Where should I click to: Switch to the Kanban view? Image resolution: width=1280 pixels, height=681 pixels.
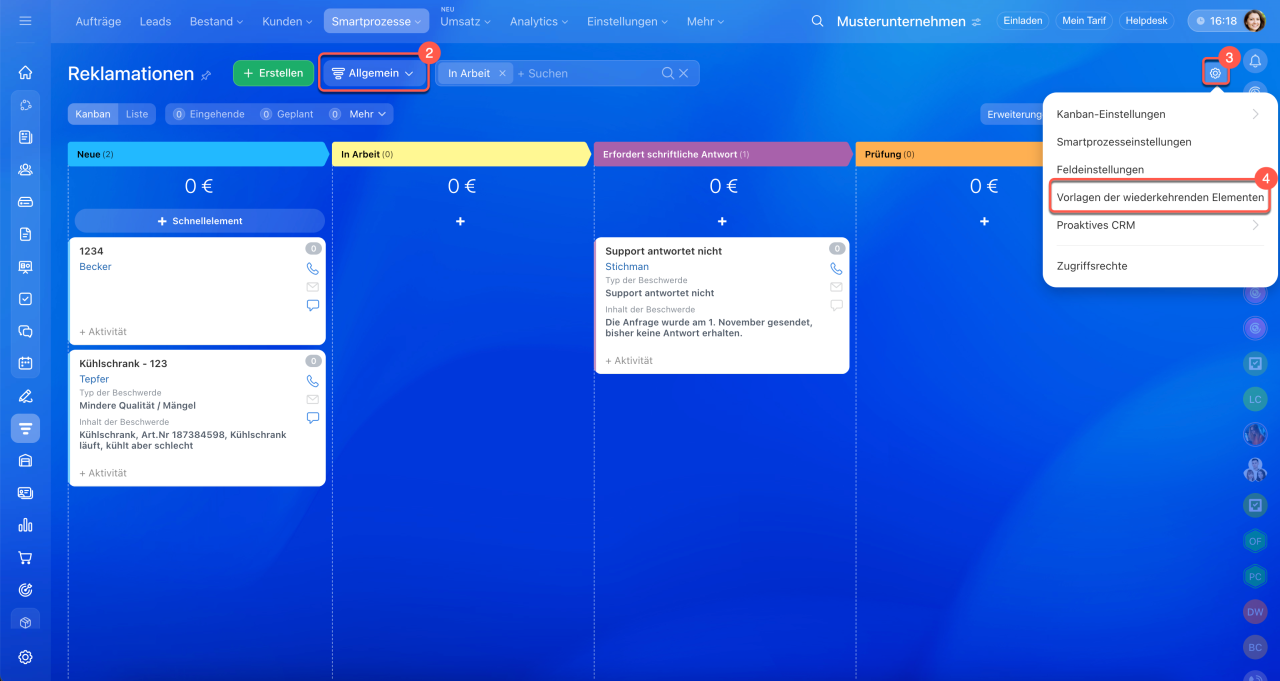pos(93,114)
